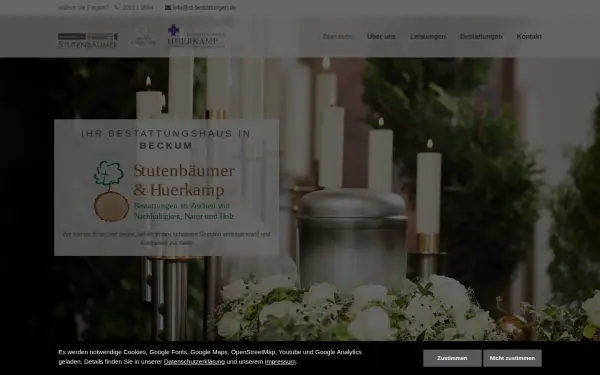Open the Leistungen menu item

point(428,36)
